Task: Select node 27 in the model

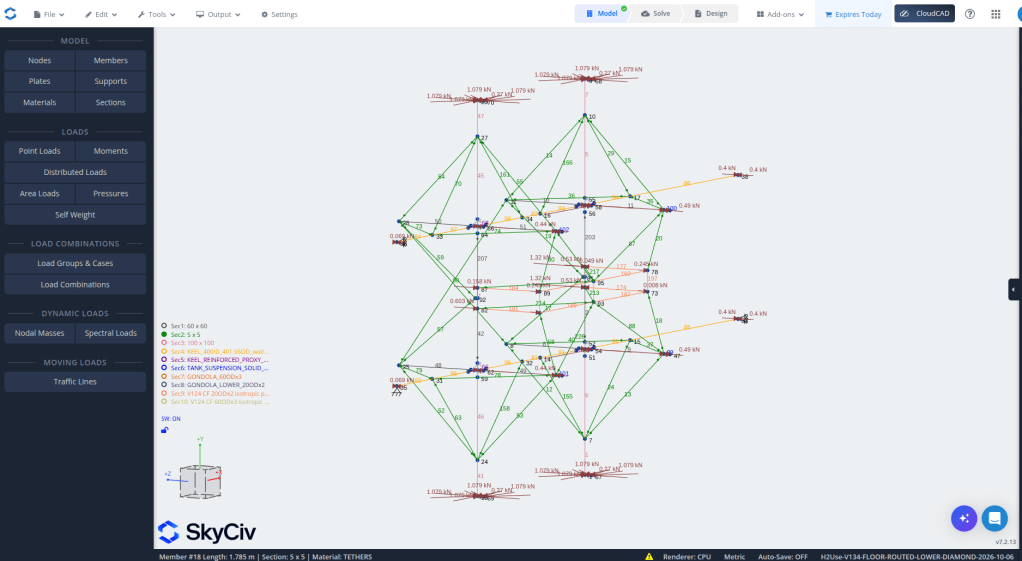Action: [478, 137]
